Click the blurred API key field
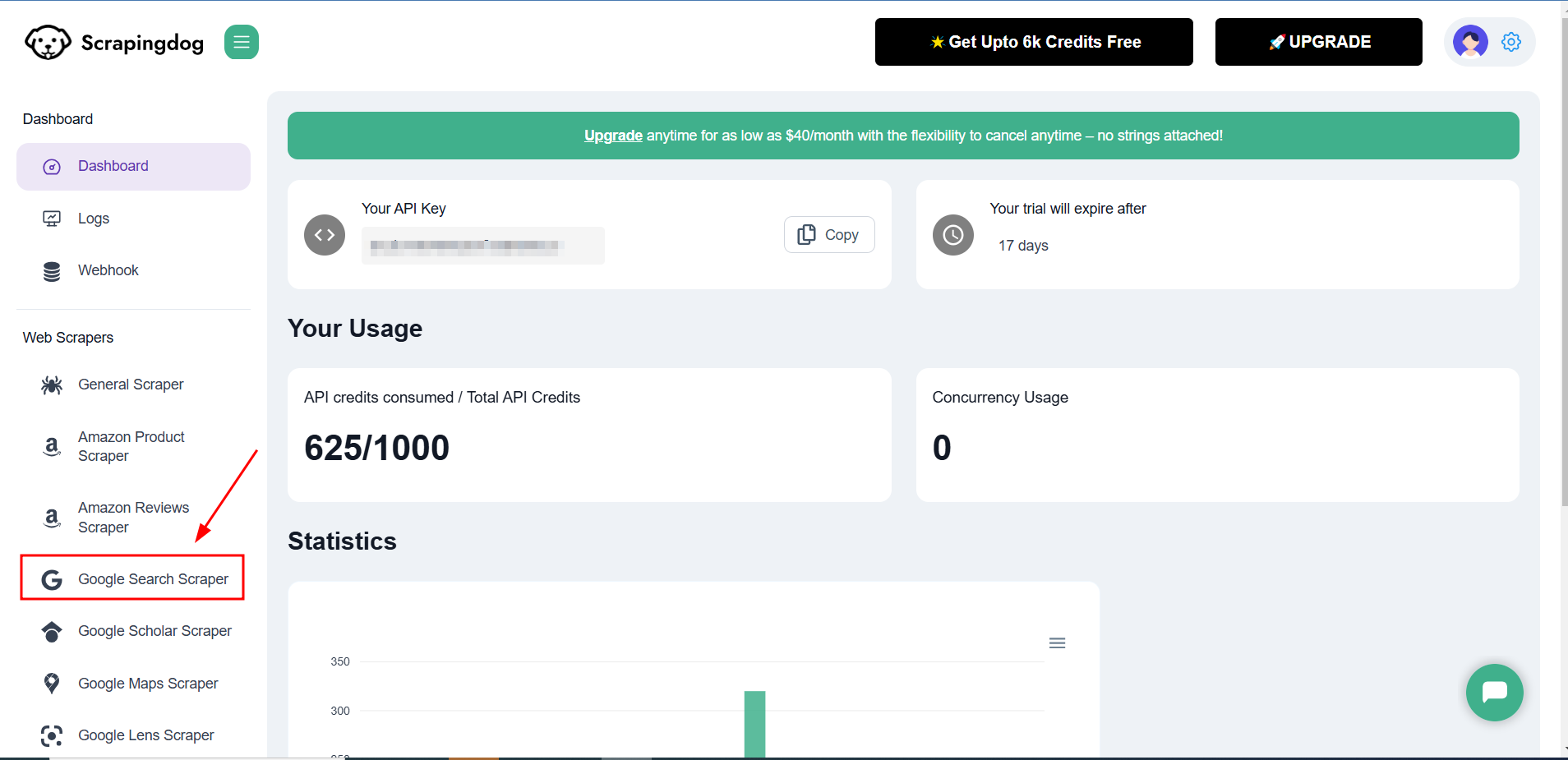The height and width of the screenshot is (760, 1568). 482,245
